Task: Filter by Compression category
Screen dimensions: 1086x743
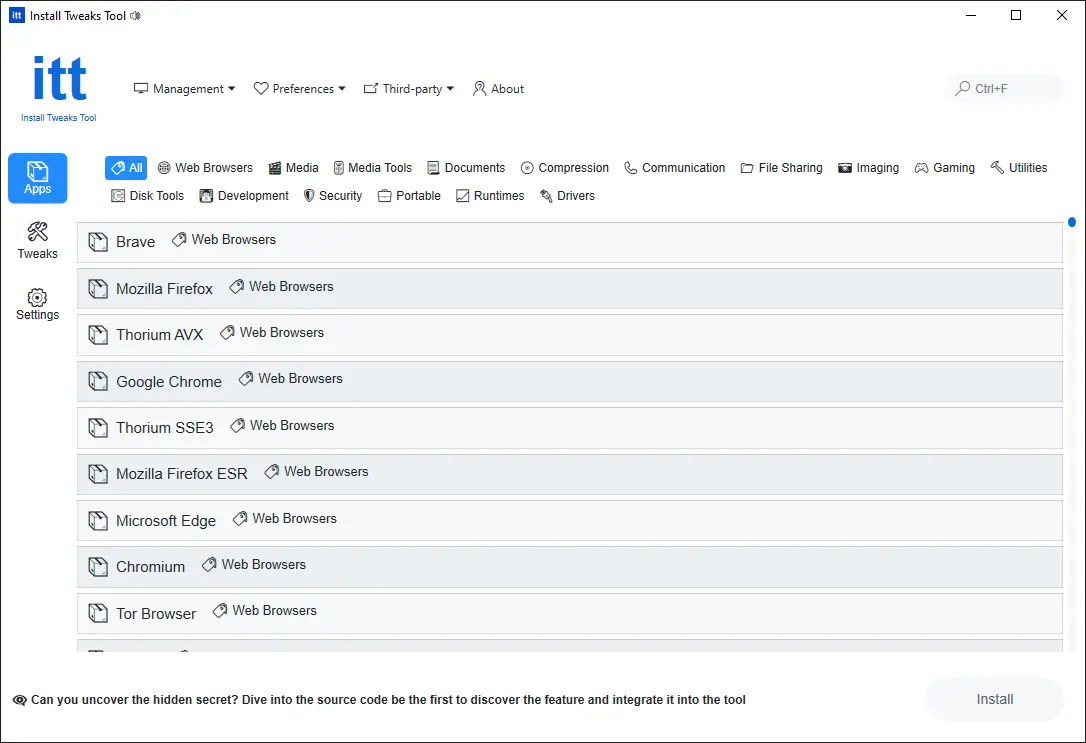Action: click(564, 168)
